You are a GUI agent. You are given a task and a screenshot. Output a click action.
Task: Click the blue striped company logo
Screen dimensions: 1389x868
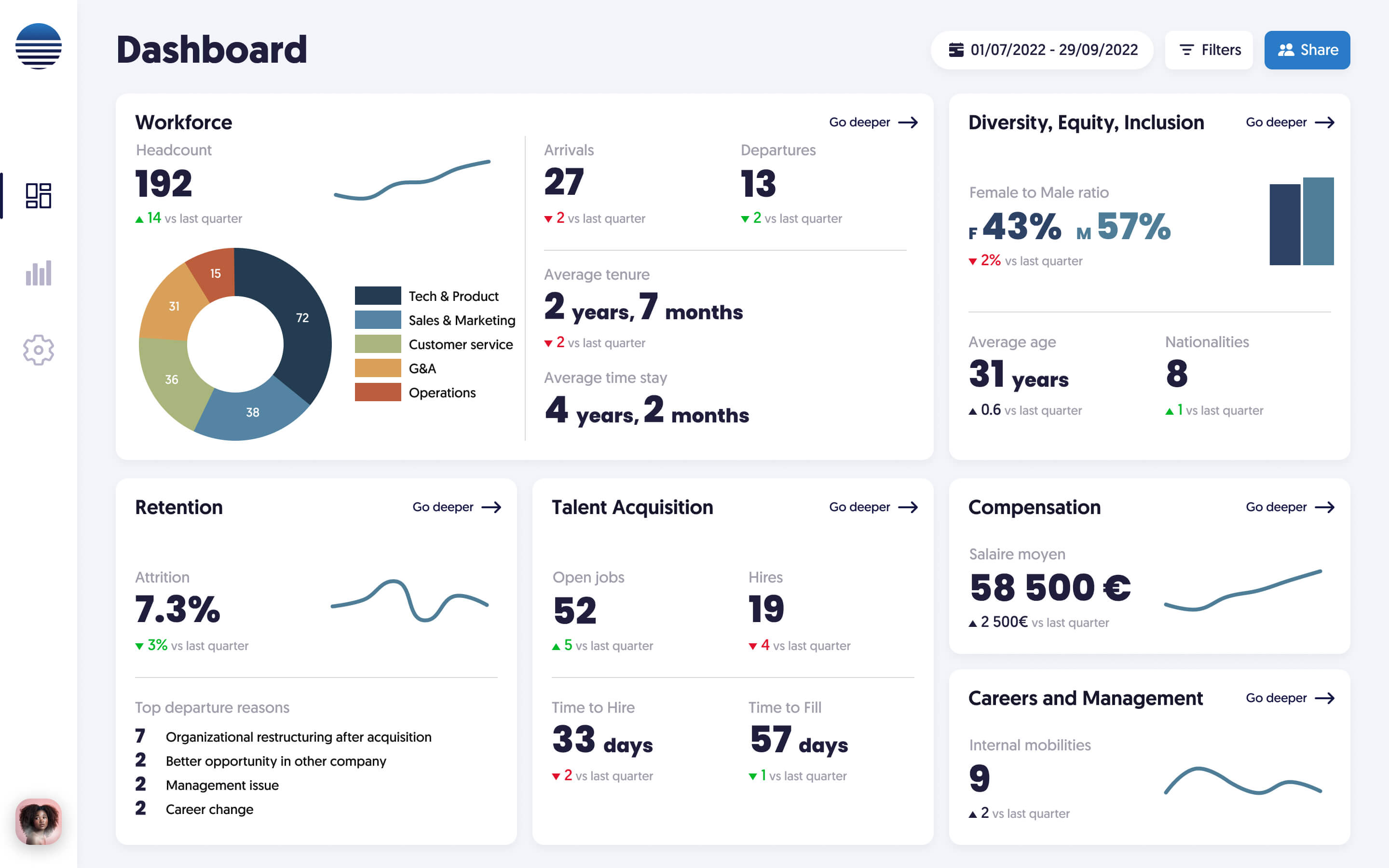39,46
